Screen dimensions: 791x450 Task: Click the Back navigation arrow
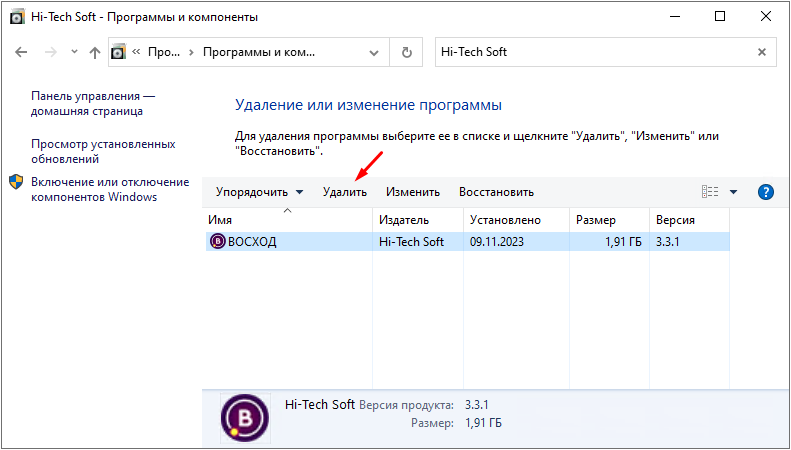click(x=22, y=52)
